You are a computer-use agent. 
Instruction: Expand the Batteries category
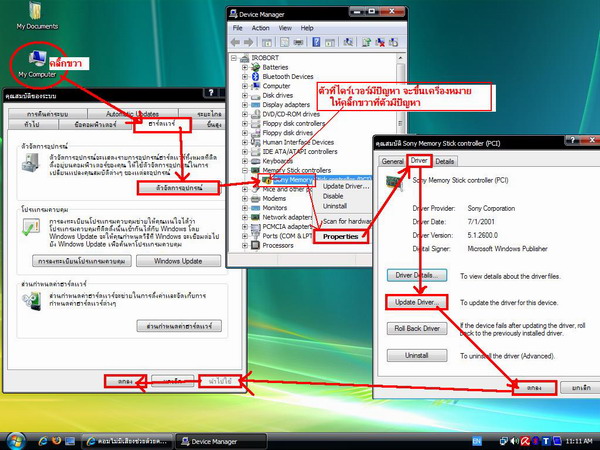pyautogui.click(x=245, y=67)
